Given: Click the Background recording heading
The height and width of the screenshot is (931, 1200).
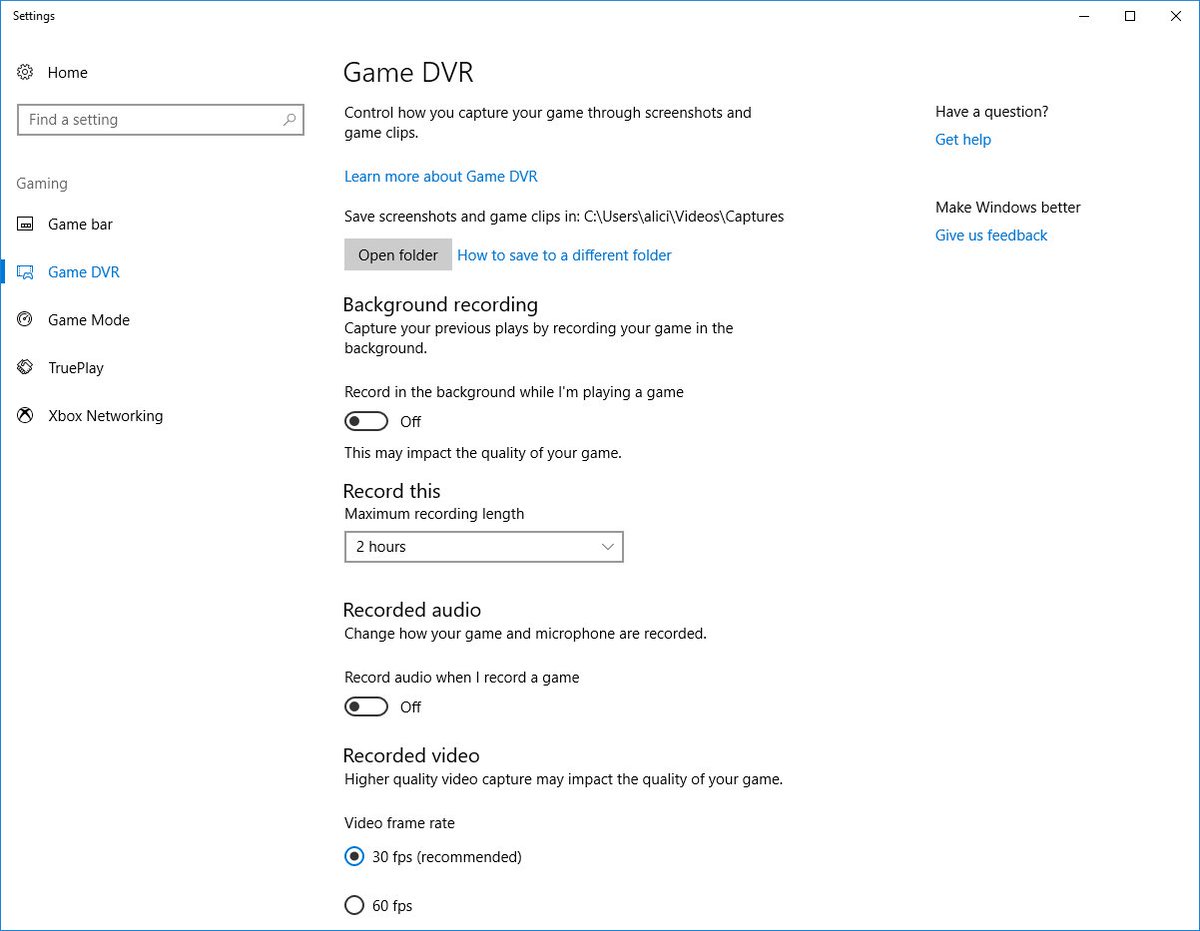Looking at the screenshot, I should (x=440, y=304).
